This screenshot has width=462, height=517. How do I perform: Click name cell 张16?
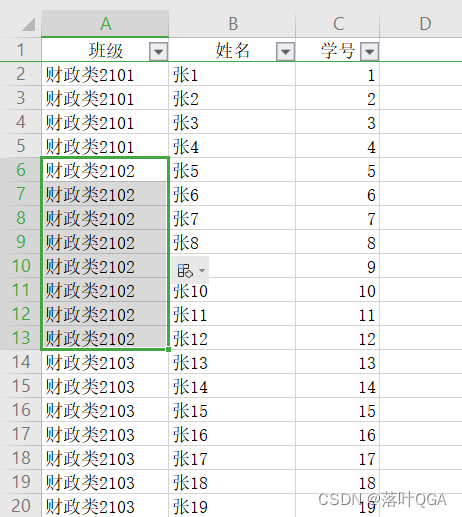(x=232, y=434)
